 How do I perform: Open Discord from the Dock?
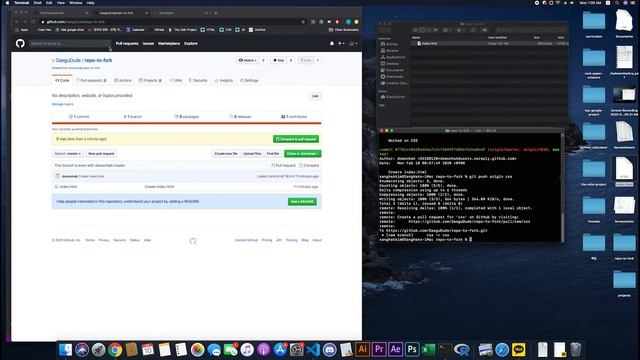329,350
